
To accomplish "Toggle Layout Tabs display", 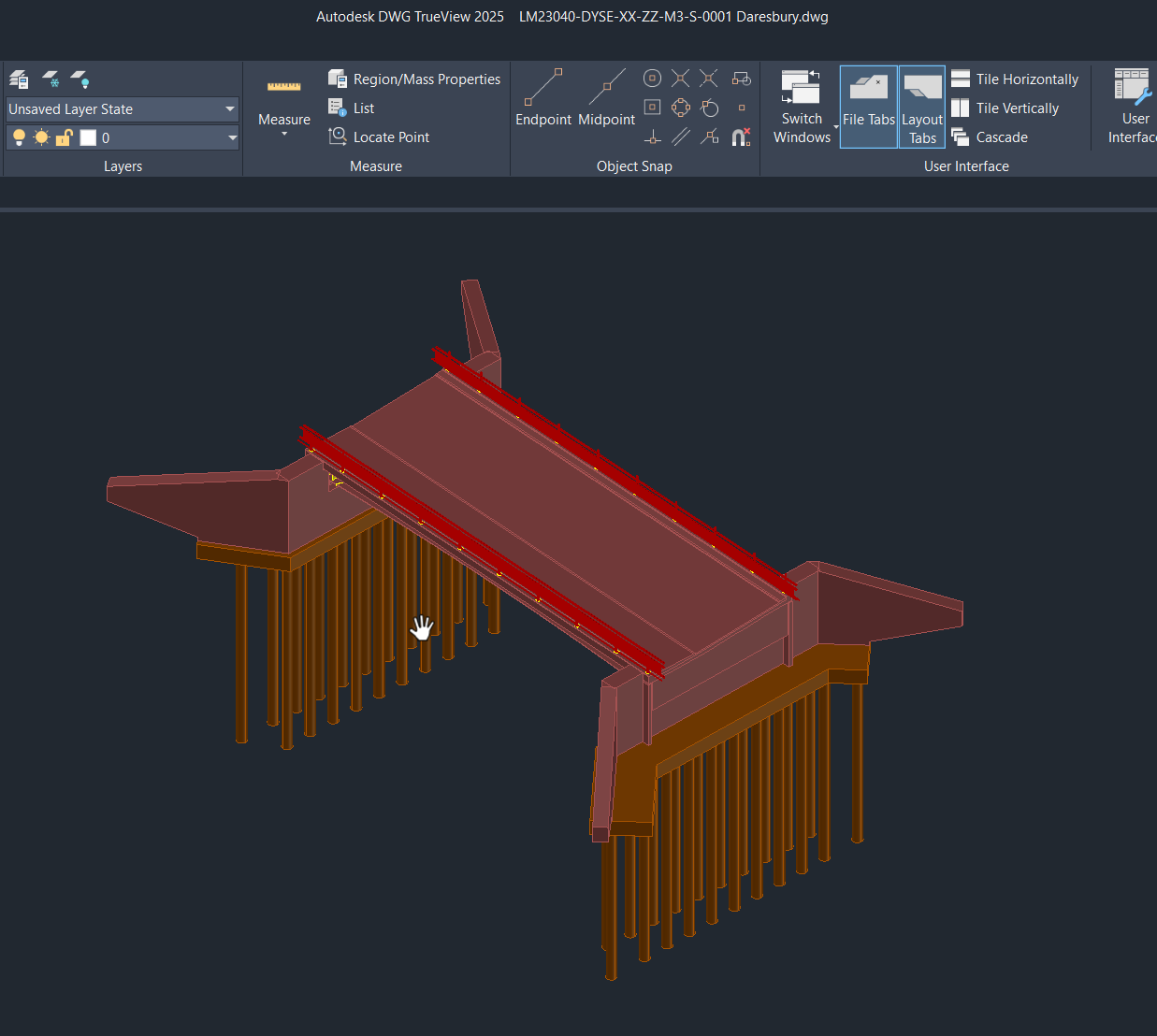I will coord(922,107).
